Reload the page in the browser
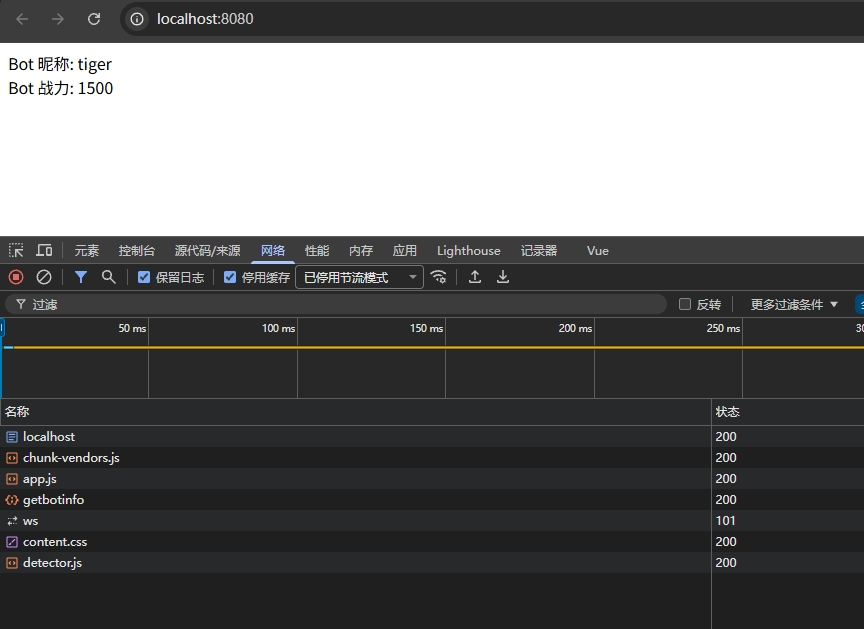The image size is (864, 629). point(94,19)
